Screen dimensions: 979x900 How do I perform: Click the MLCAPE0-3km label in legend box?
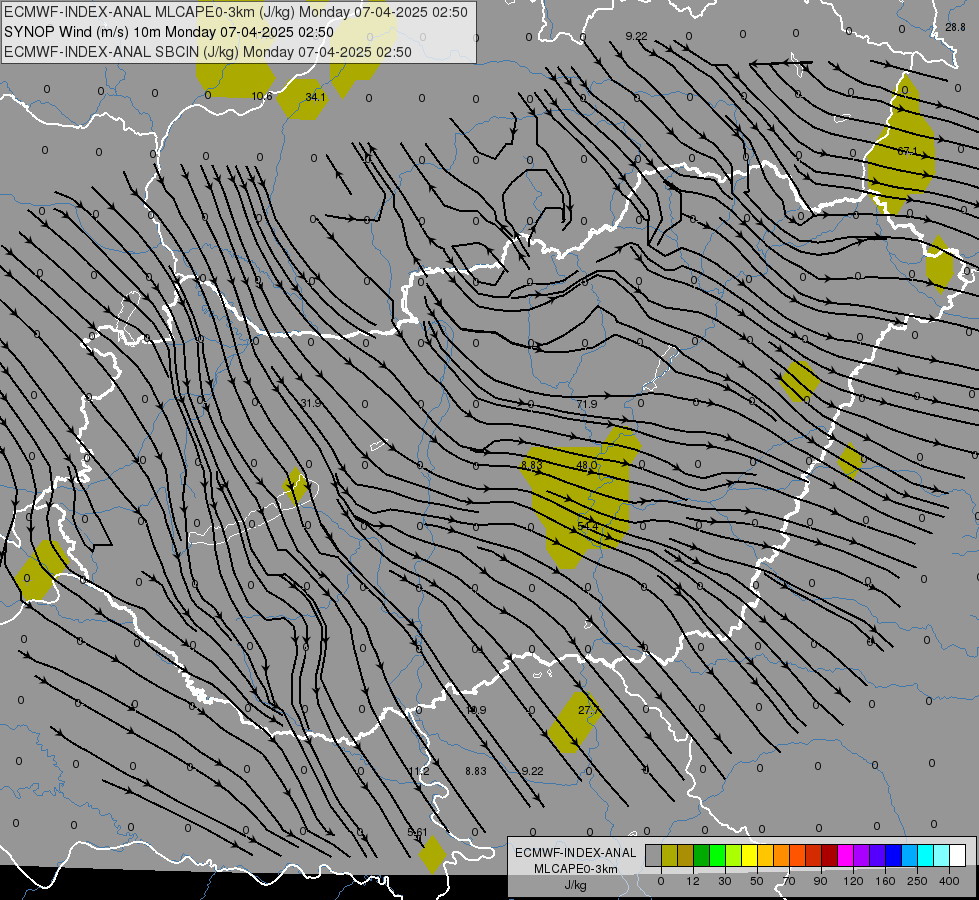pos(575,869)
